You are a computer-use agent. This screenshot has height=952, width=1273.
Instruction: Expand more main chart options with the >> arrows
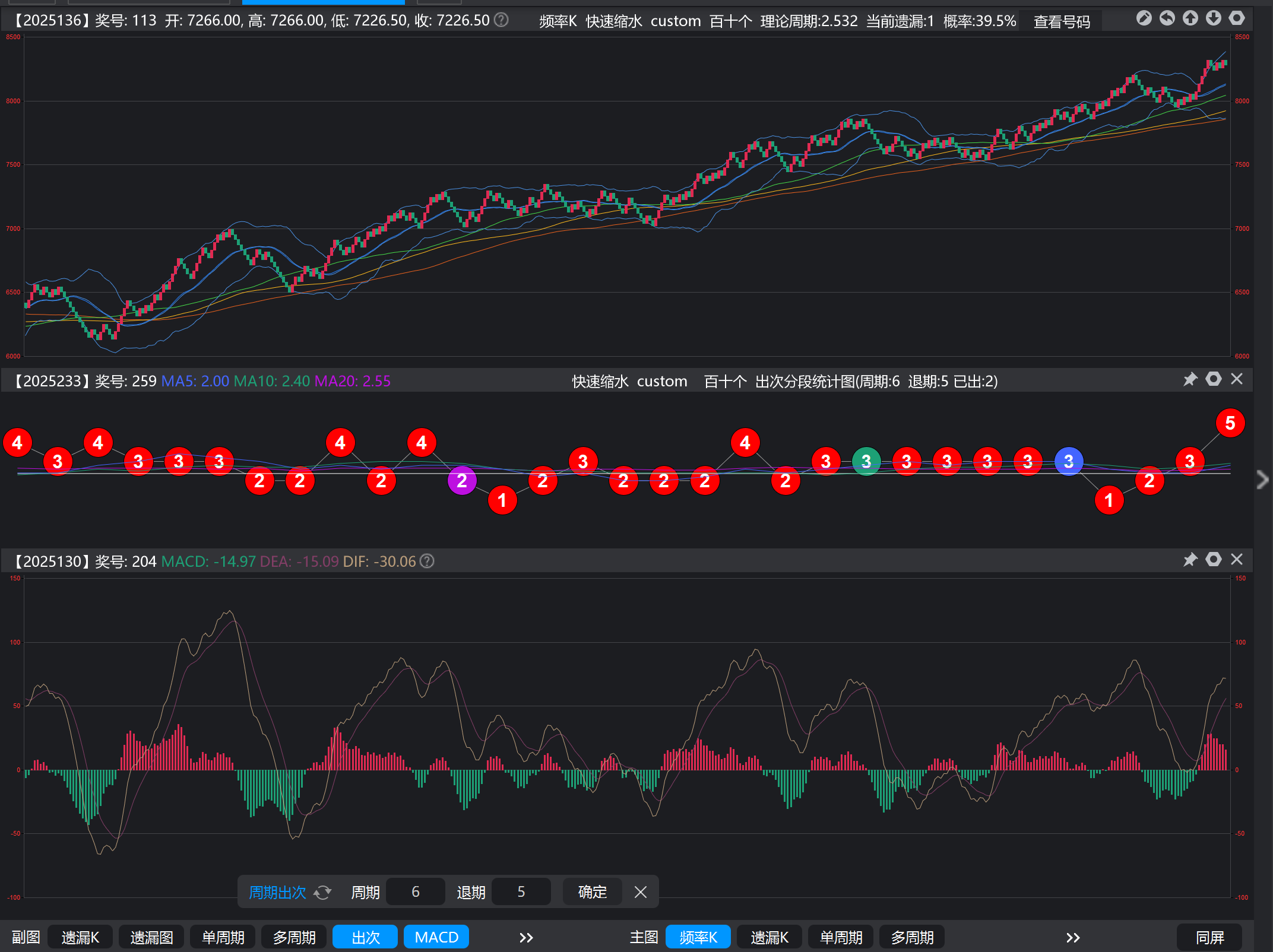(x=1072, y=938)
